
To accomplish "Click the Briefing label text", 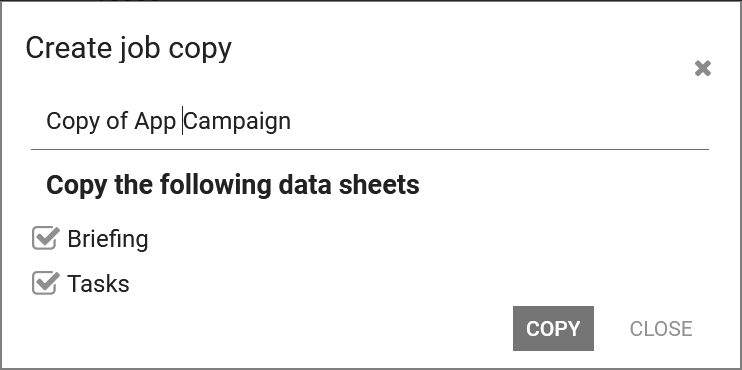I will click(108, 239).
